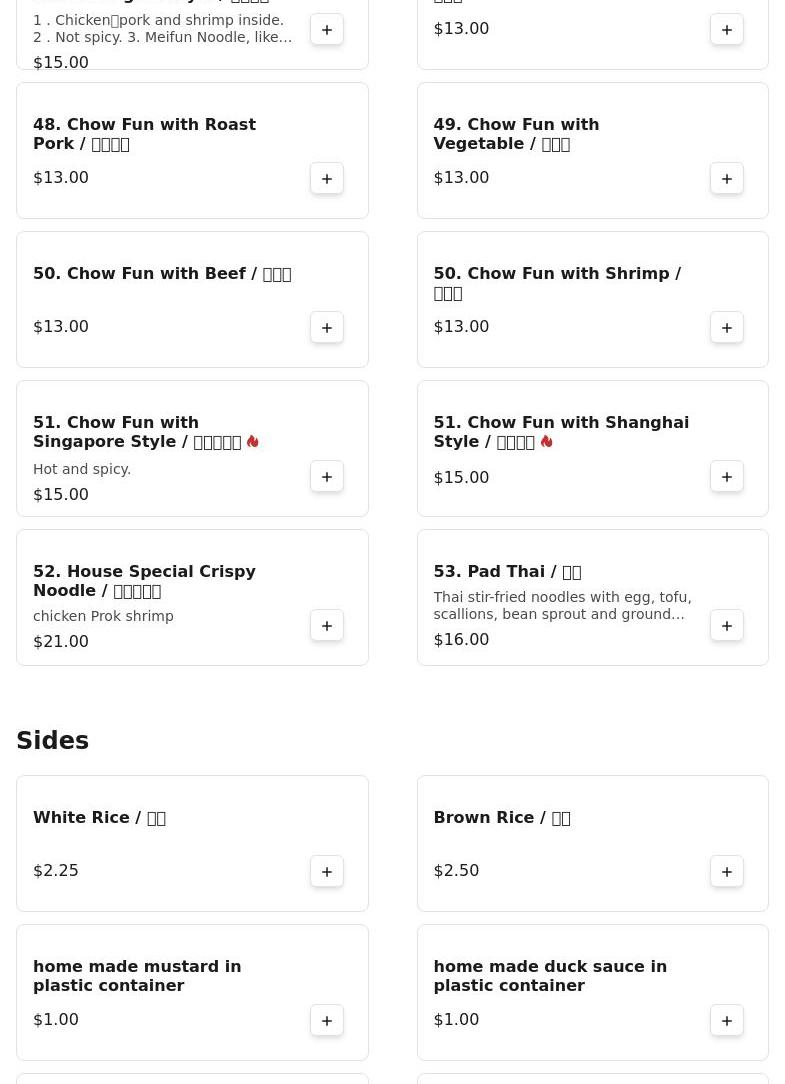Open House Special Crispy Noodle title

144,581
